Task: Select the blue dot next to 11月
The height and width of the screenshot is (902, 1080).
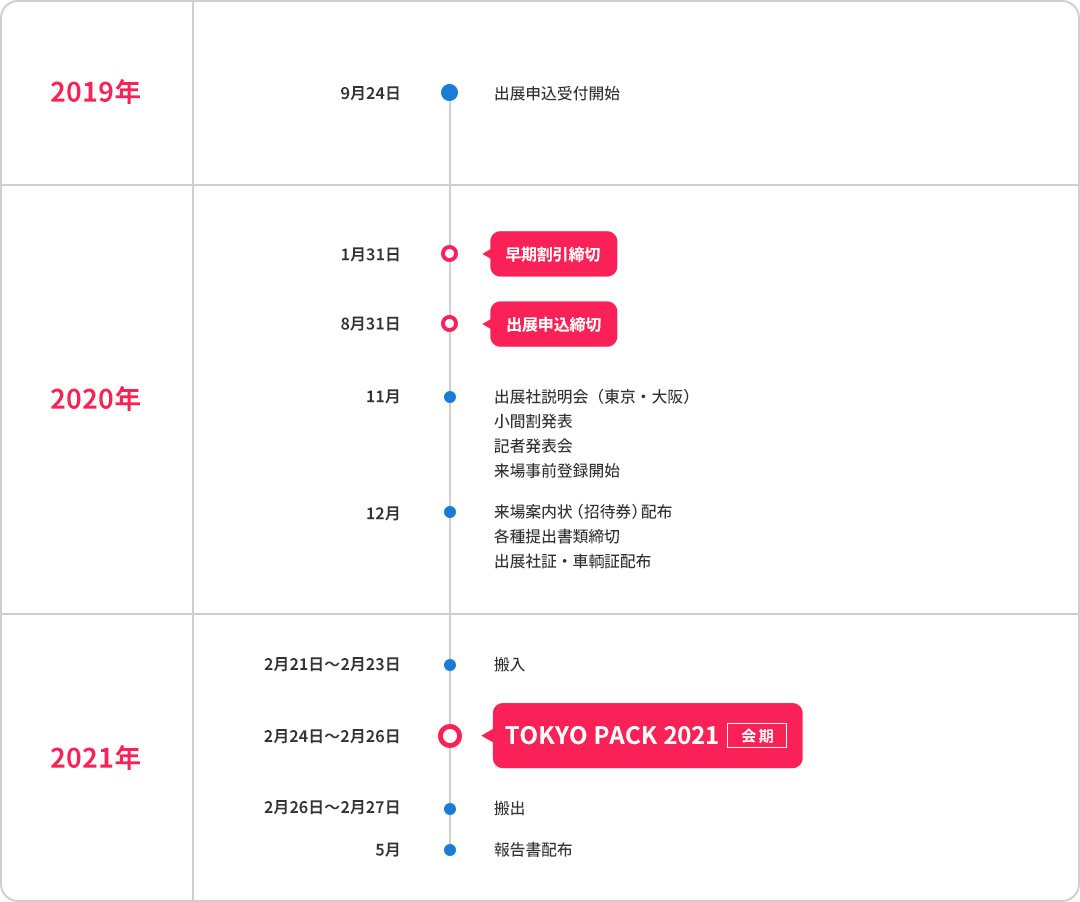Action: (450, 397)
